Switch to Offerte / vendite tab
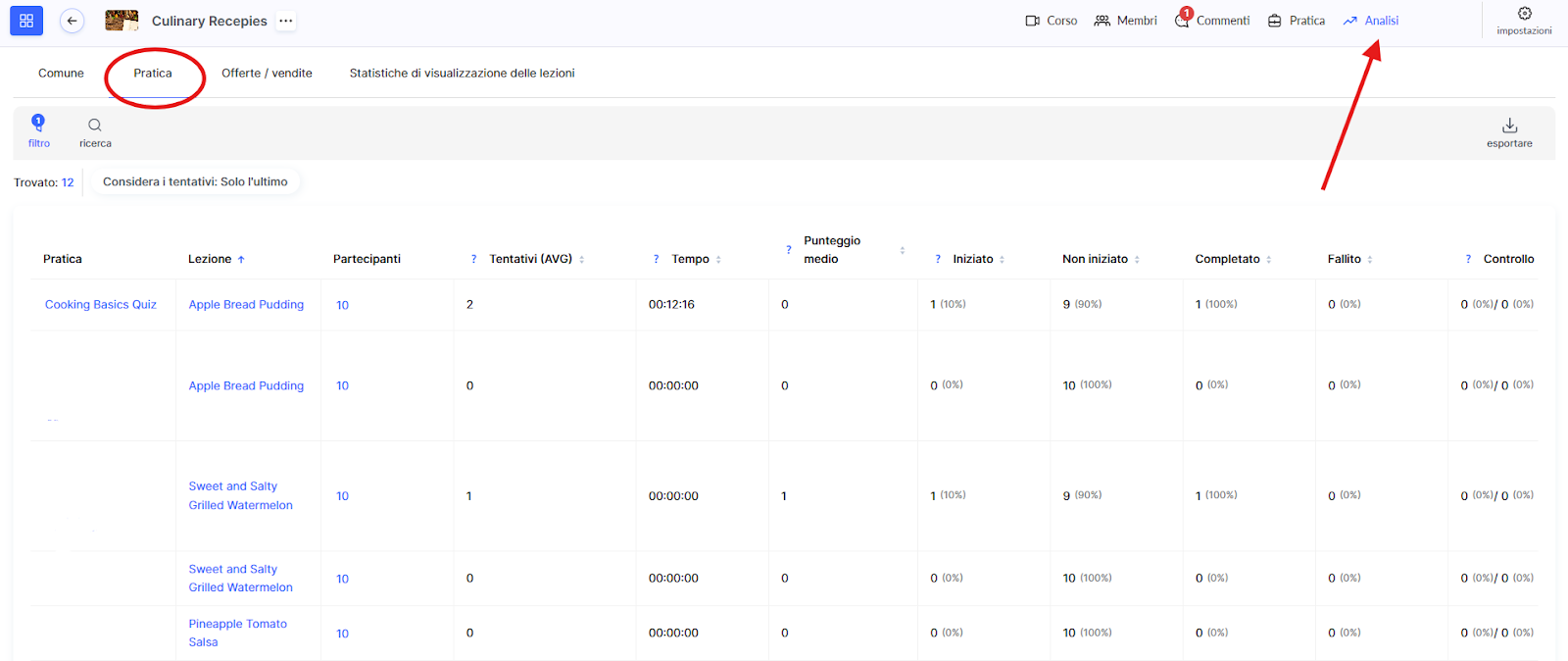The width and height of the screenshot is (1568, 661). pyautogui.click(x=267, y=74)
